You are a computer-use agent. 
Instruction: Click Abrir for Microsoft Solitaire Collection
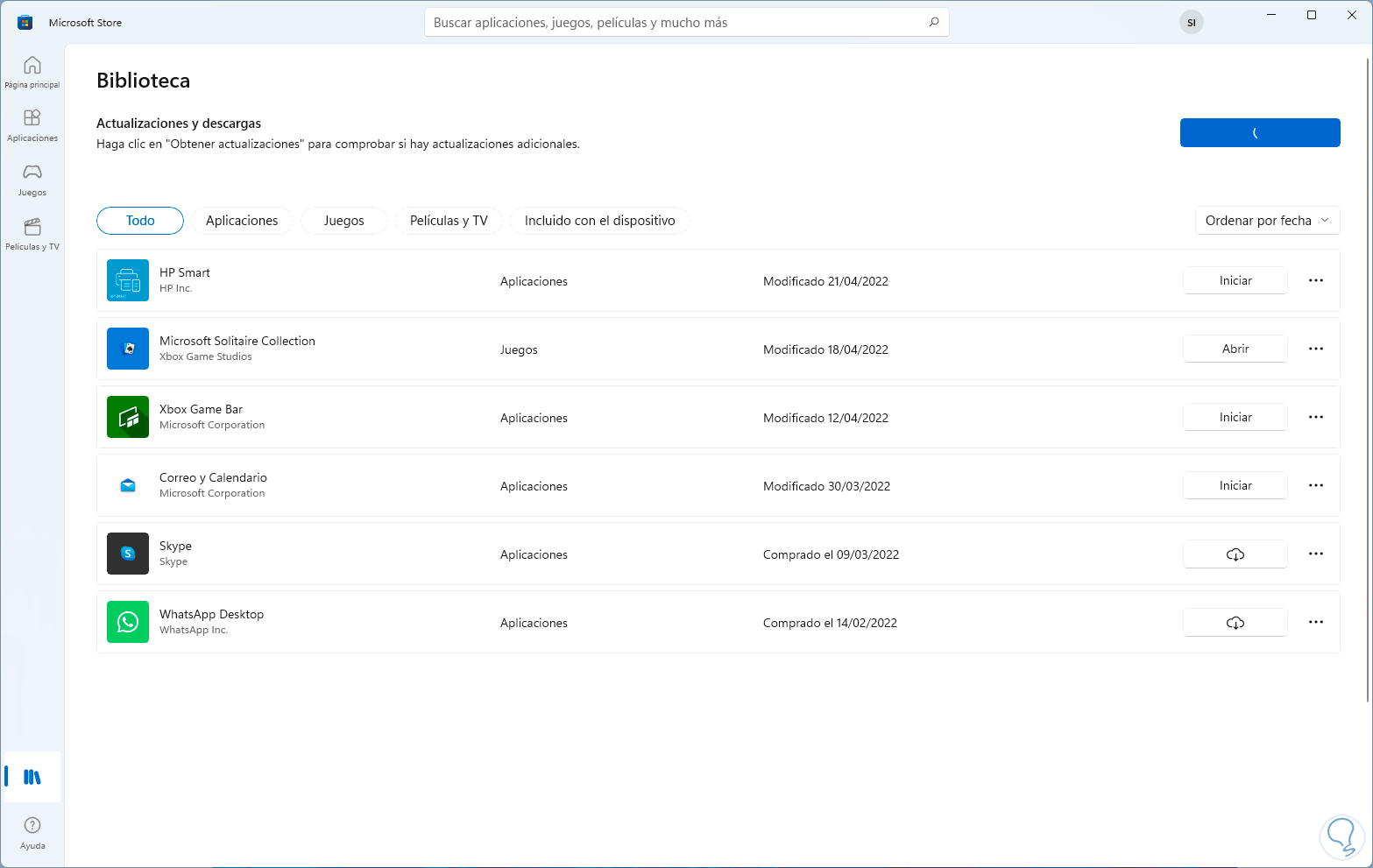point(1235,349)
